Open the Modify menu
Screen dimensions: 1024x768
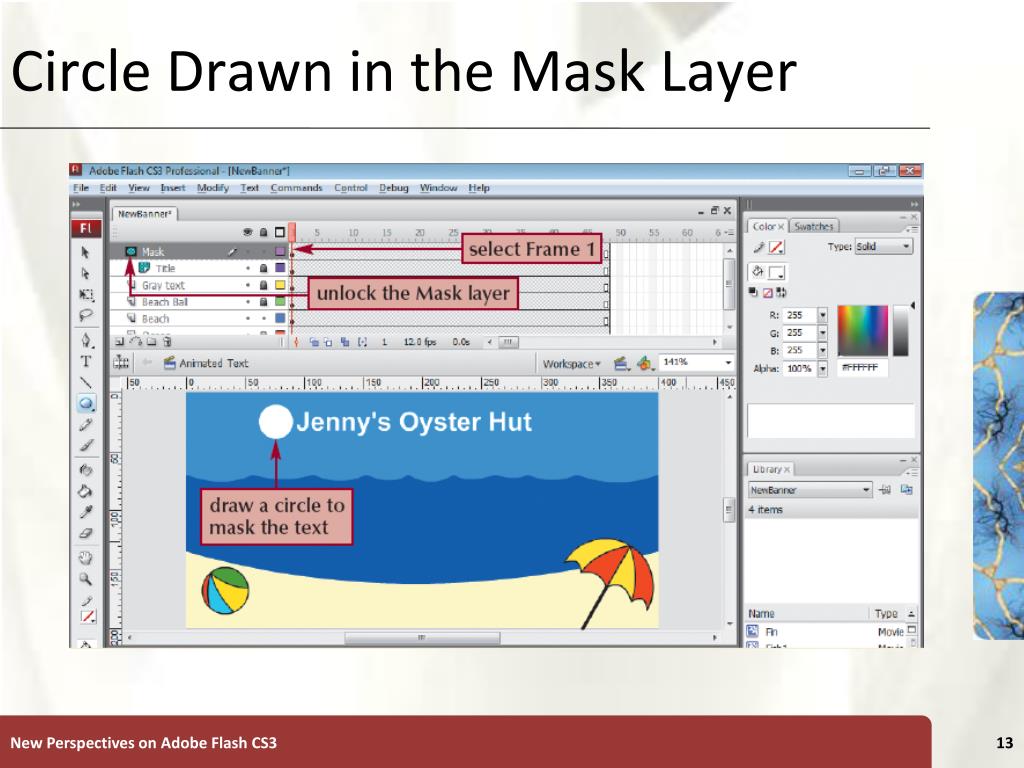coord(213,188)
